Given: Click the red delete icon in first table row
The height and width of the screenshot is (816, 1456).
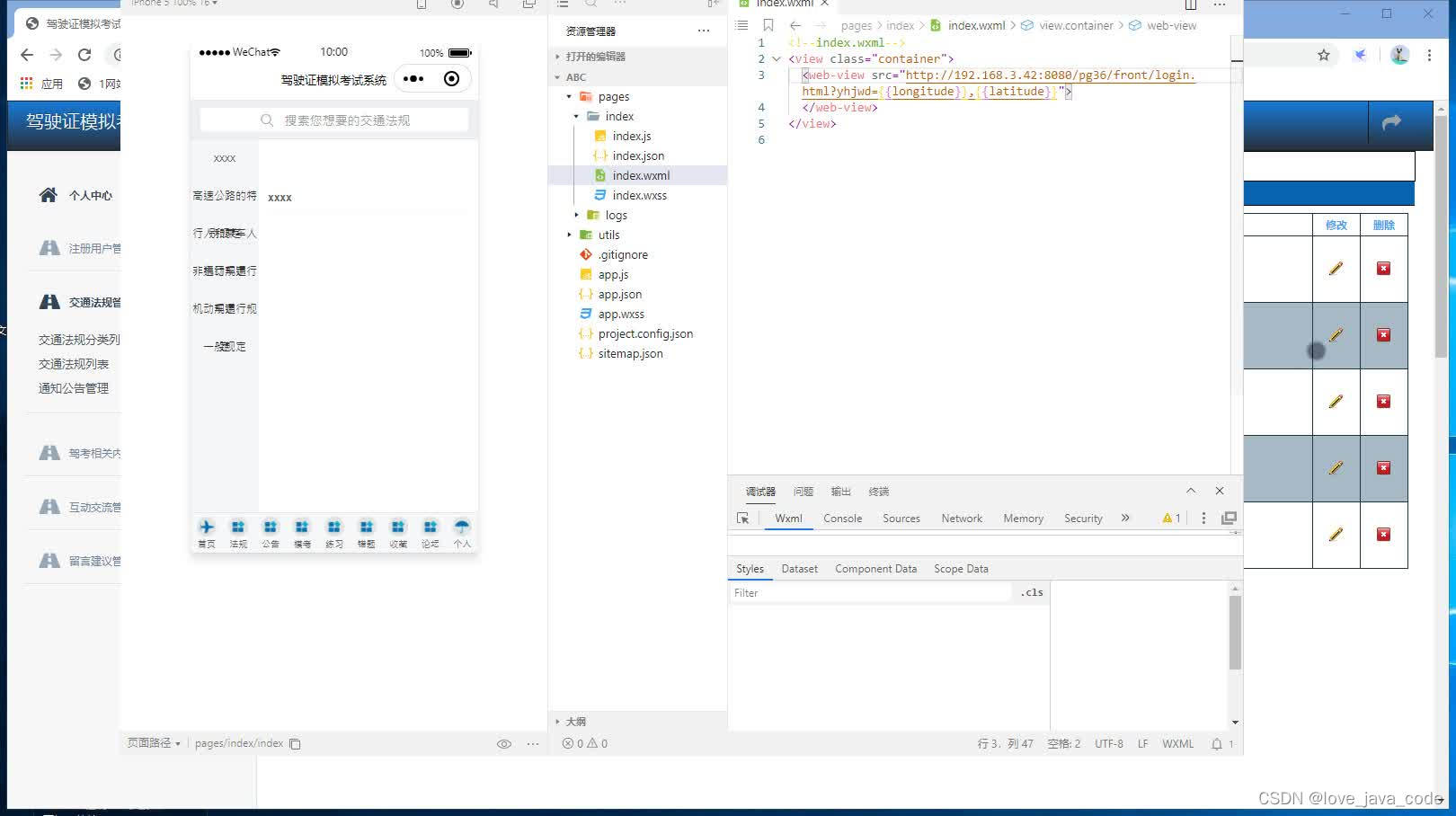Looking at the screenshot, I should 1383,269.
